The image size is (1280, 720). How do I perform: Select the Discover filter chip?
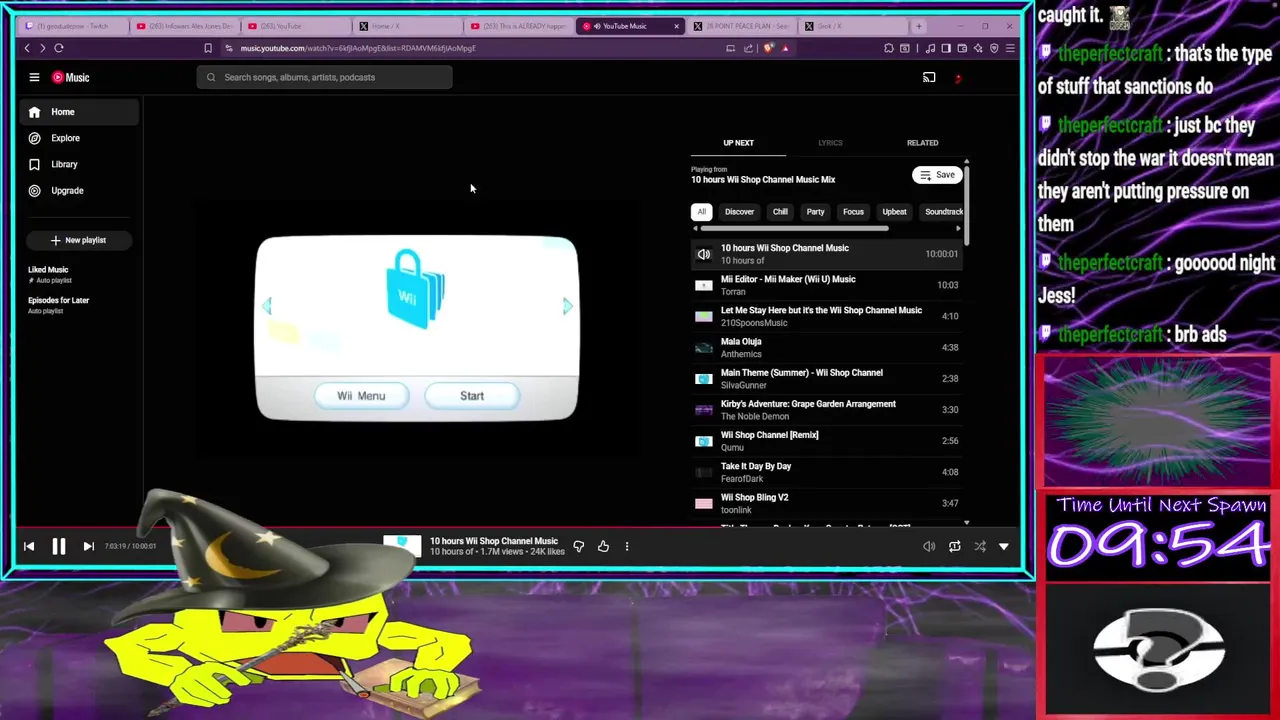(x=739, y=212)
